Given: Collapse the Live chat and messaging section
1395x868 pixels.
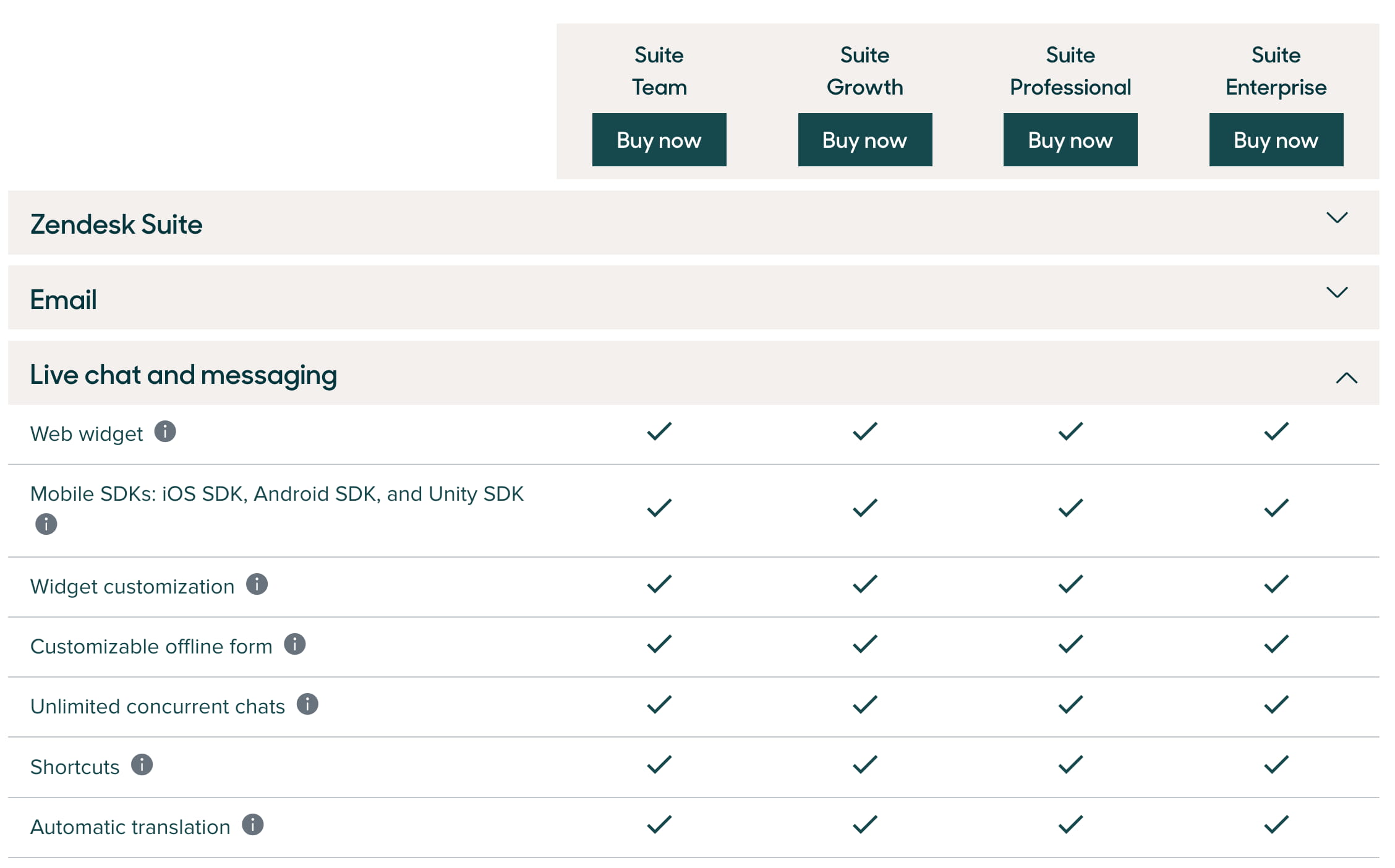Looking at the screenshot, I should [x=1346, y=378].
